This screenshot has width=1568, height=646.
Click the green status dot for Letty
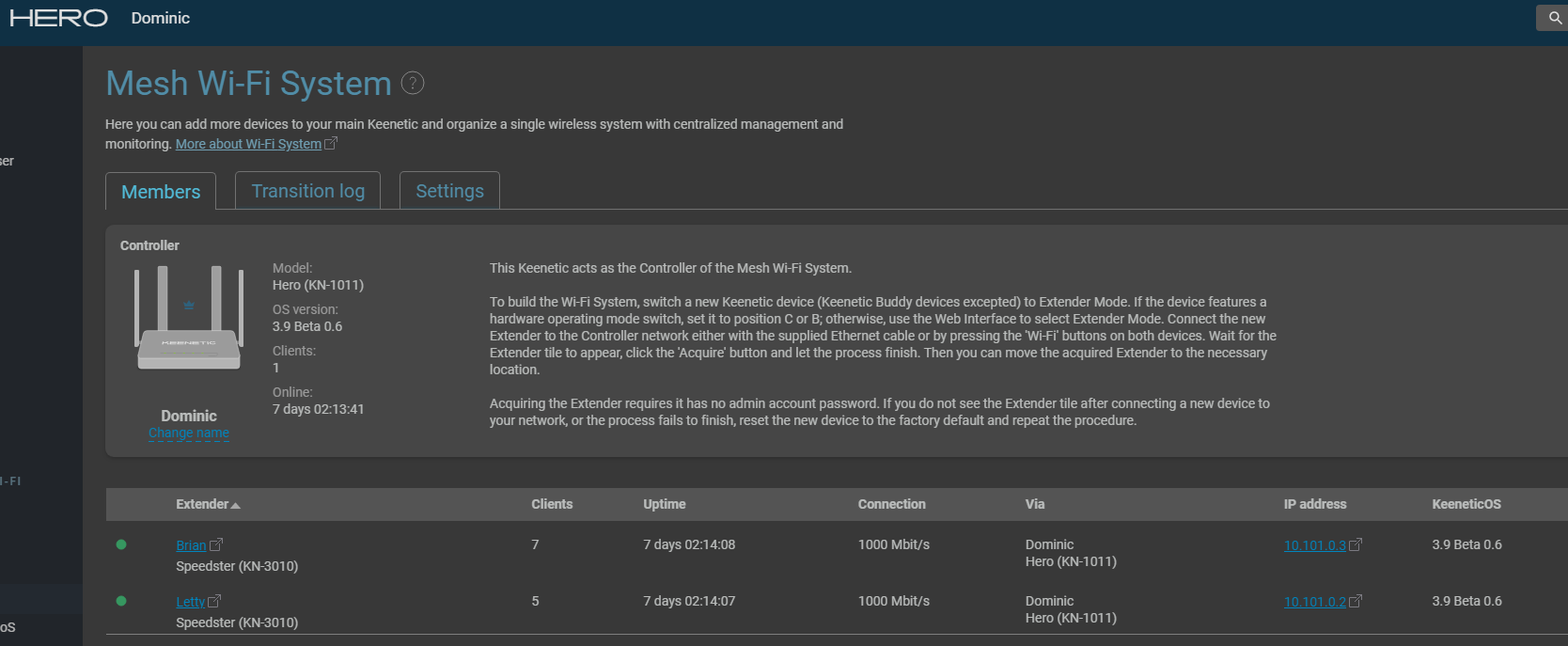click(121, 601)
